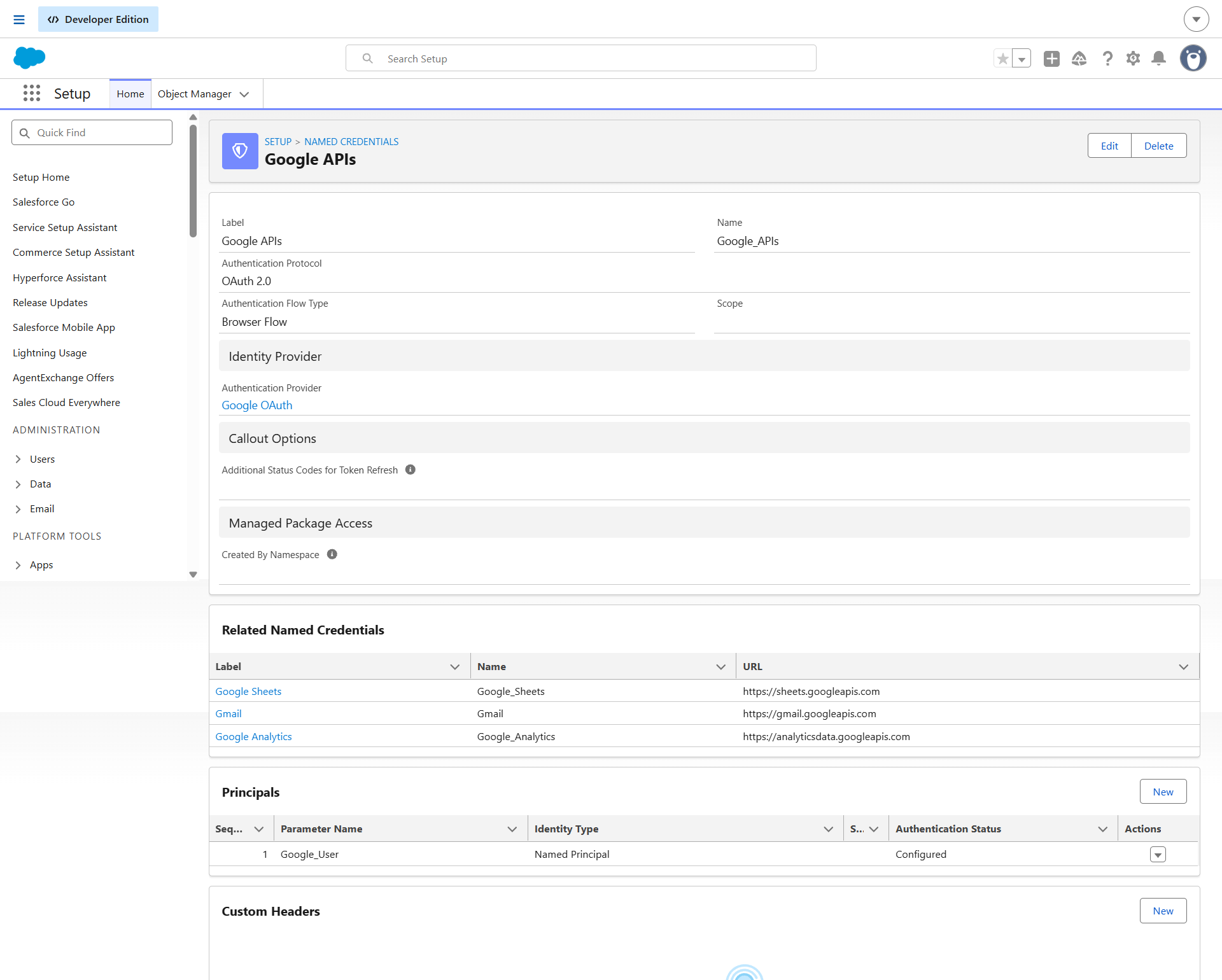Open the favorites list dropdown arrow
Viewport: 1222px width, 980px height.
[x=1022, y=59]
